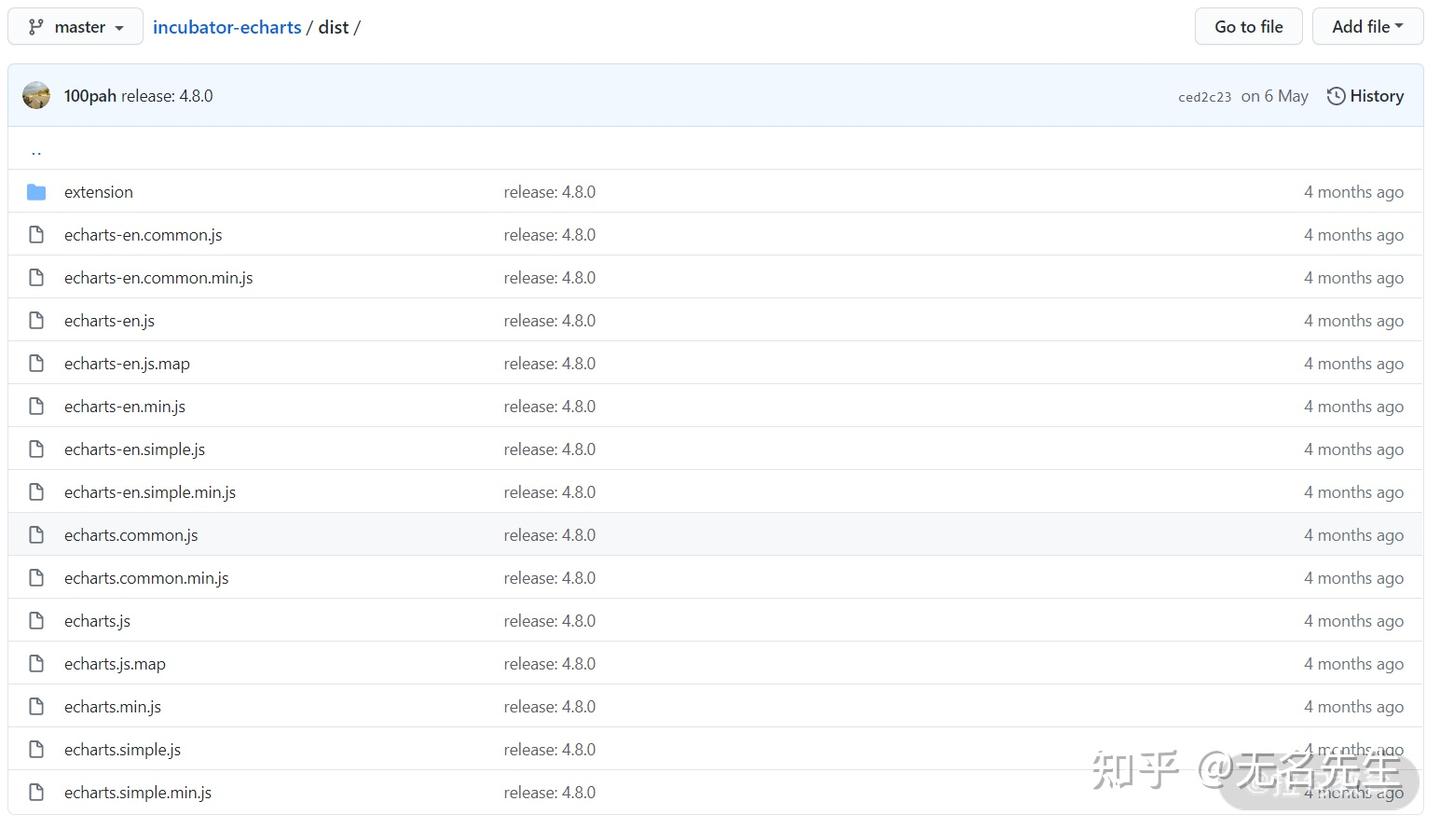Open file echarts-en.simple.min.js
Image resolution: width=1440 pixels, height=829 pixels.
150,493
